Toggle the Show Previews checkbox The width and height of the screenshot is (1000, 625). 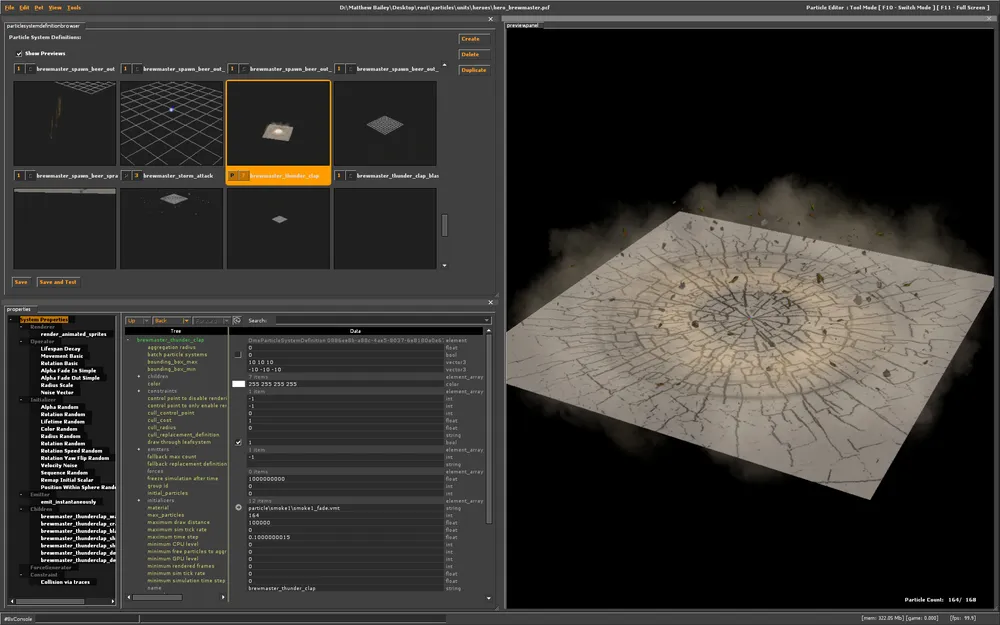pos(19,53)
